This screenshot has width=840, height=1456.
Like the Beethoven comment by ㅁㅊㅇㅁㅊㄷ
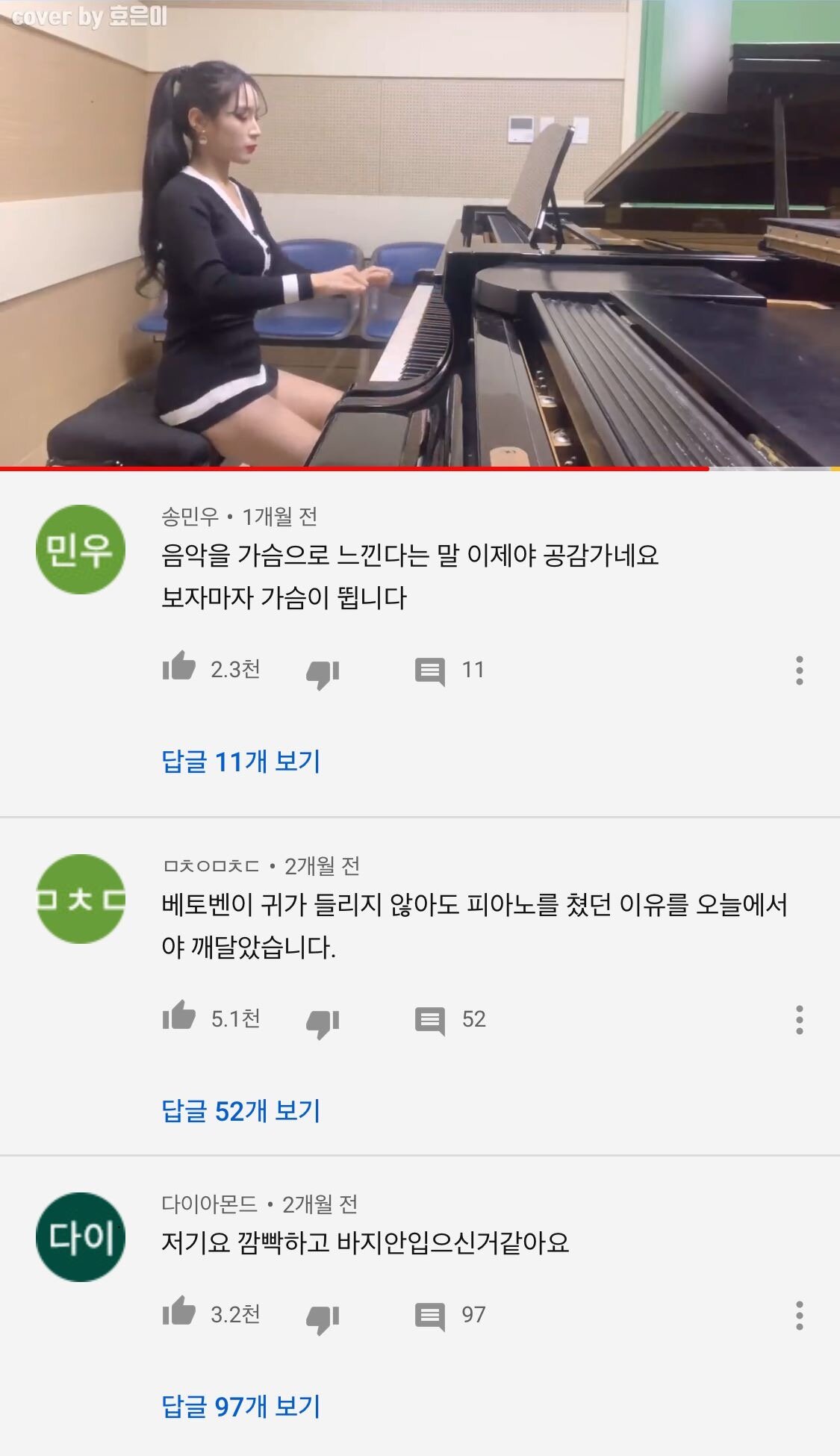click(179, 1015)
